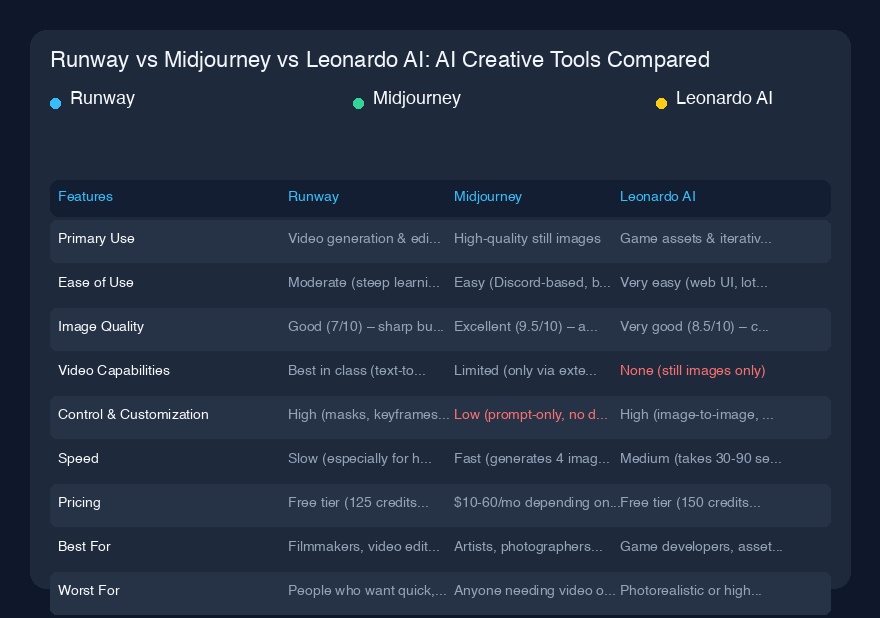The height and width of the screenshot is (618, 880).
Task: Click the 'Game assets & iterativ...' cell
Action: click(696, 239)
